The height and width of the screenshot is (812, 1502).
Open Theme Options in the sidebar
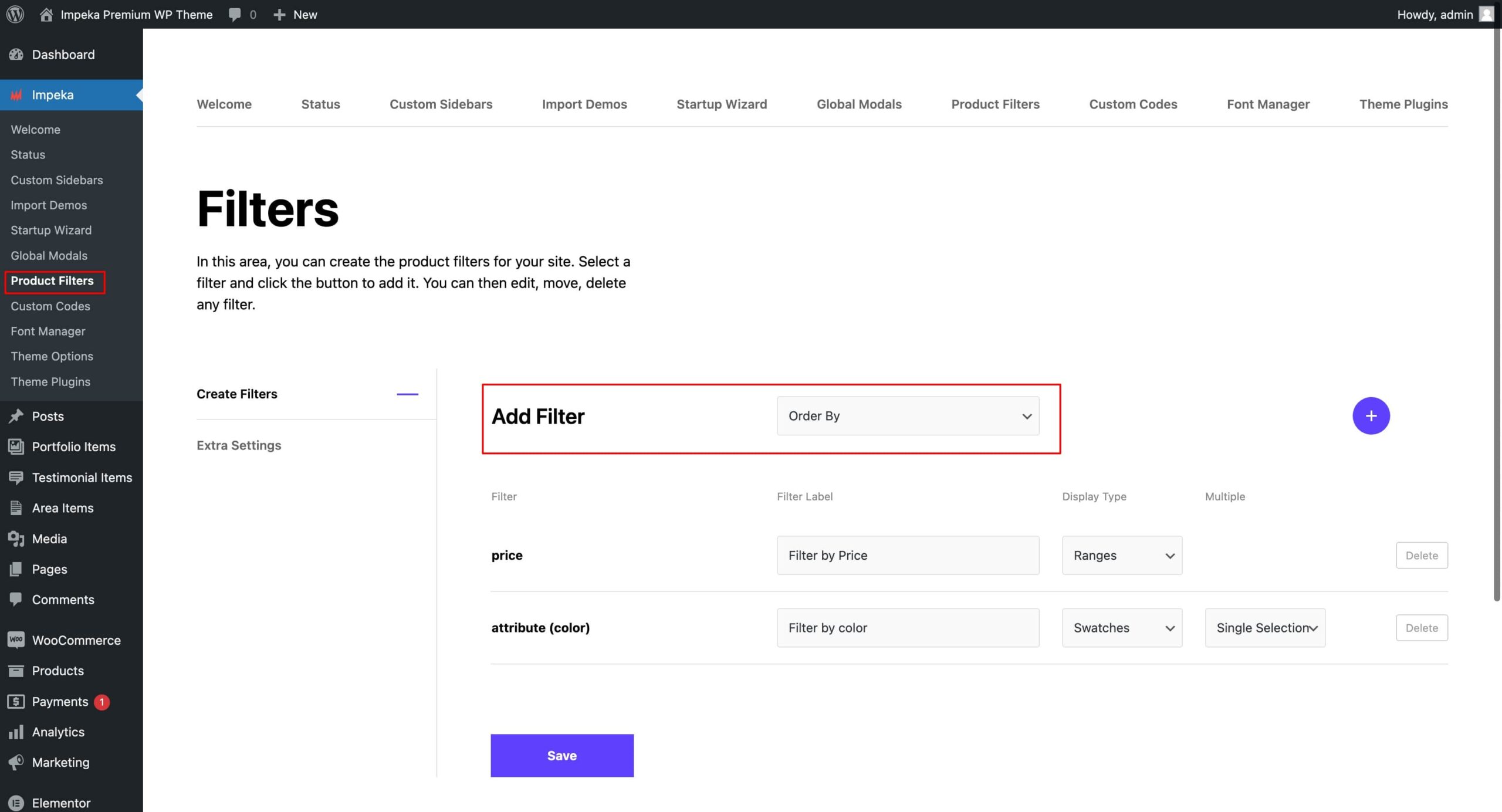point(52,356)
